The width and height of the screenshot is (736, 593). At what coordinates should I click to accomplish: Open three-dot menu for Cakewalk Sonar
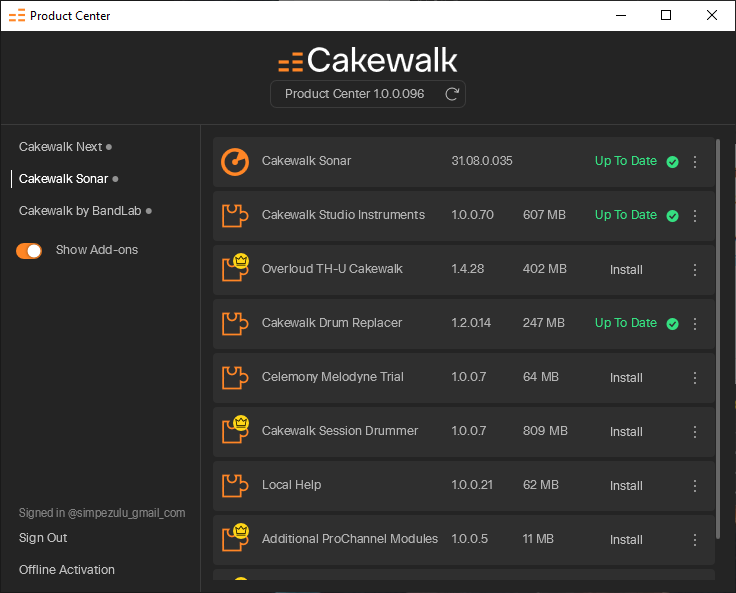click(x=695, y=162)
